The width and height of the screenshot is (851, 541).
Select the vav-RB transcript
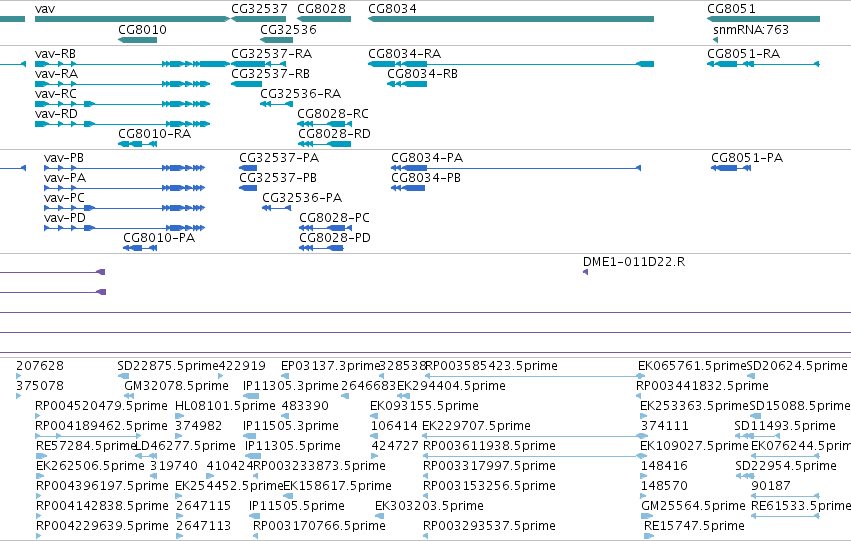point(132,64)
